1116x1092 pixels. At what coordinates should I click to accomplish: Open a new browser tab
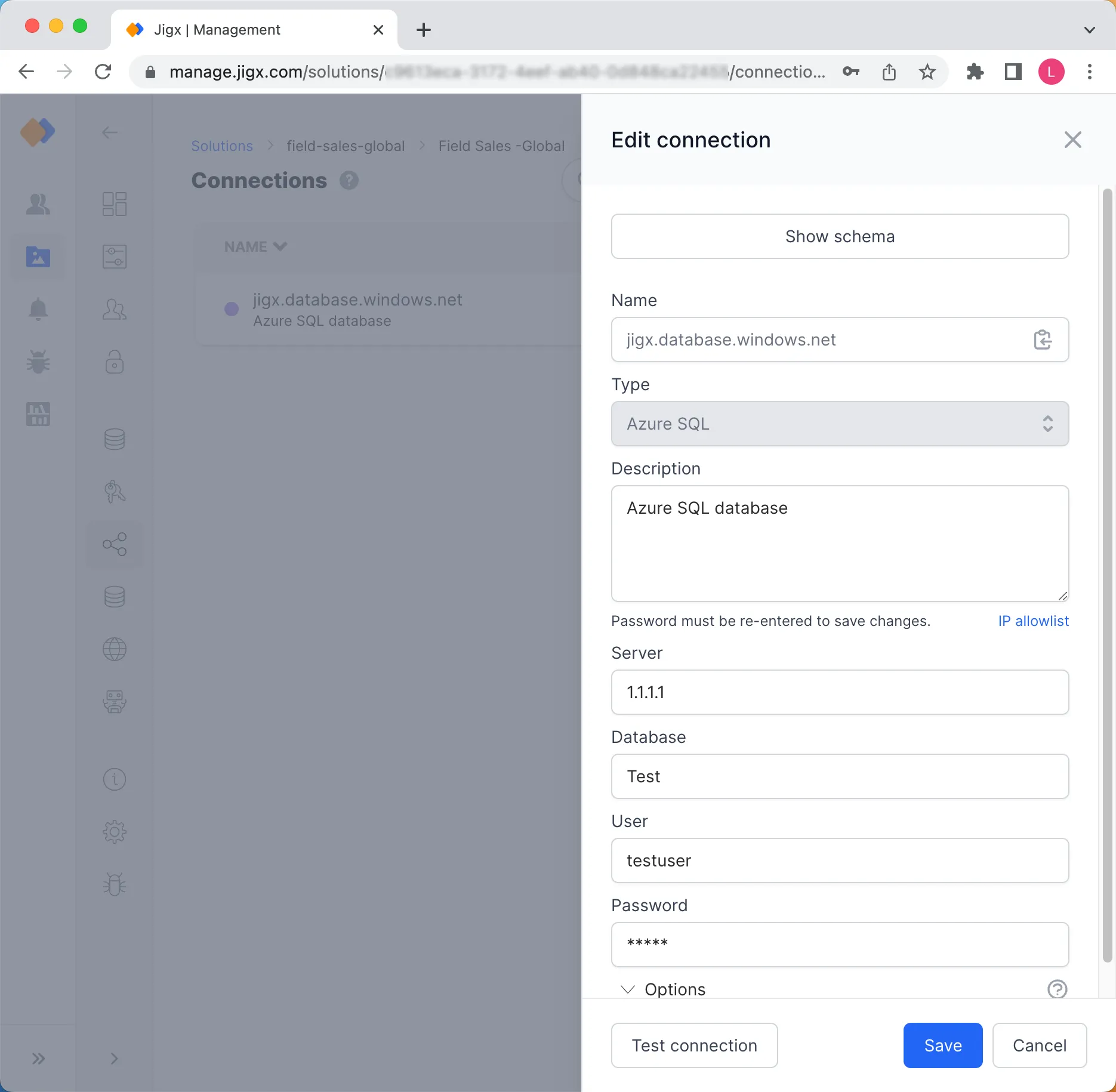(424, 30)
